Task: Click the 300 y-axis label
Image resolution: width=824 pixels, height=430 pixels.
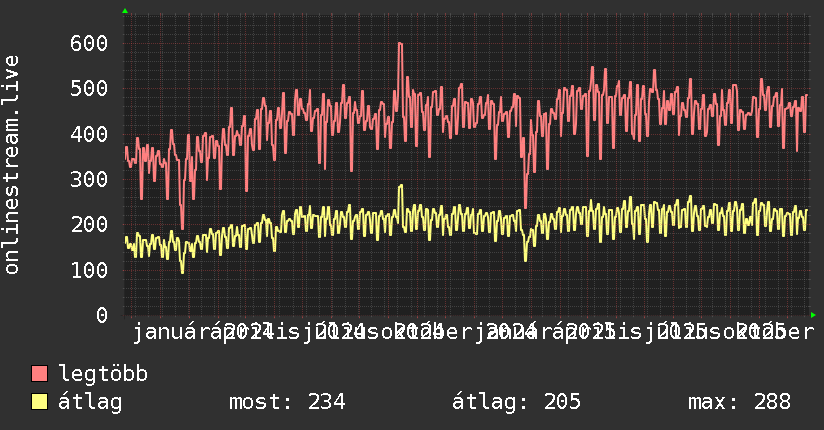Action: 89,179
